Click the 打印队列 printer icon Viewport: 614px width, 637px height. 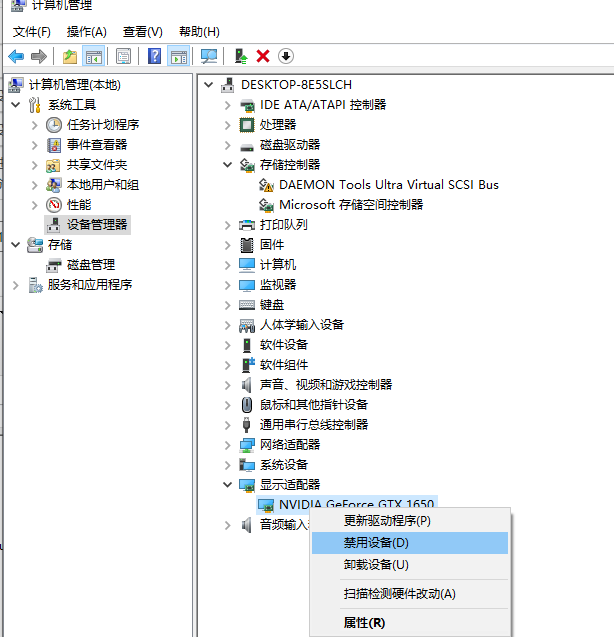(247, 225)
